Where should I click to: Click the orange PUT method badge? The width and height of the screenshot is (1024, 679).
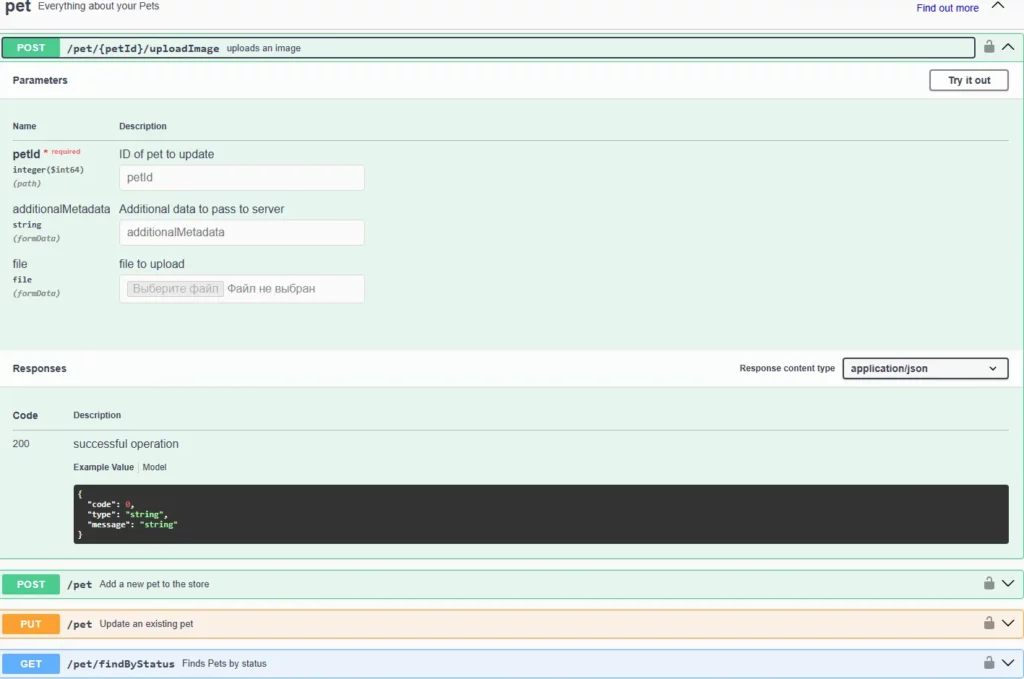tap(30, 623)
